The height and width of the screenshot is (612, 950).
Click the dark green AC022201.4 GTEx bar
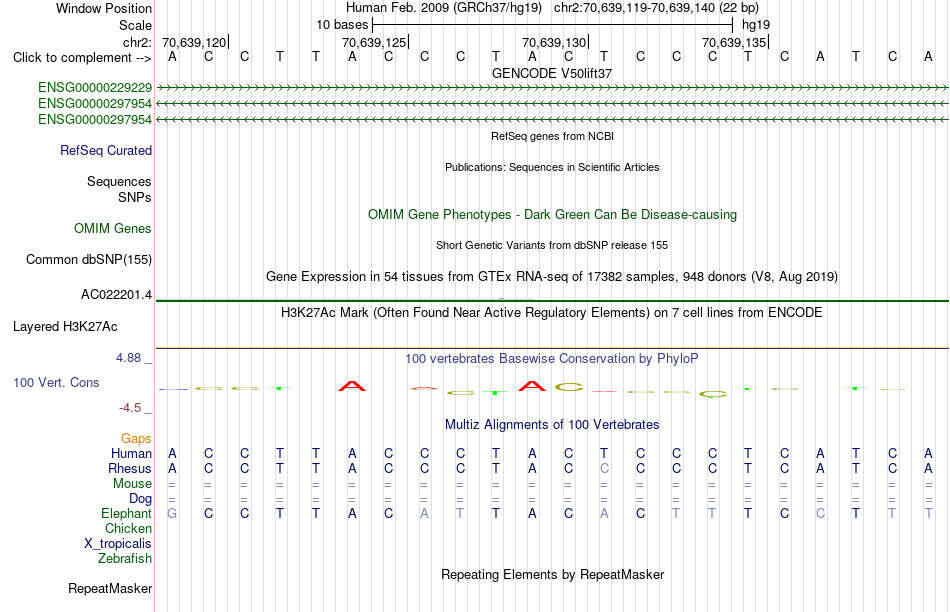[x=552, y=301]
